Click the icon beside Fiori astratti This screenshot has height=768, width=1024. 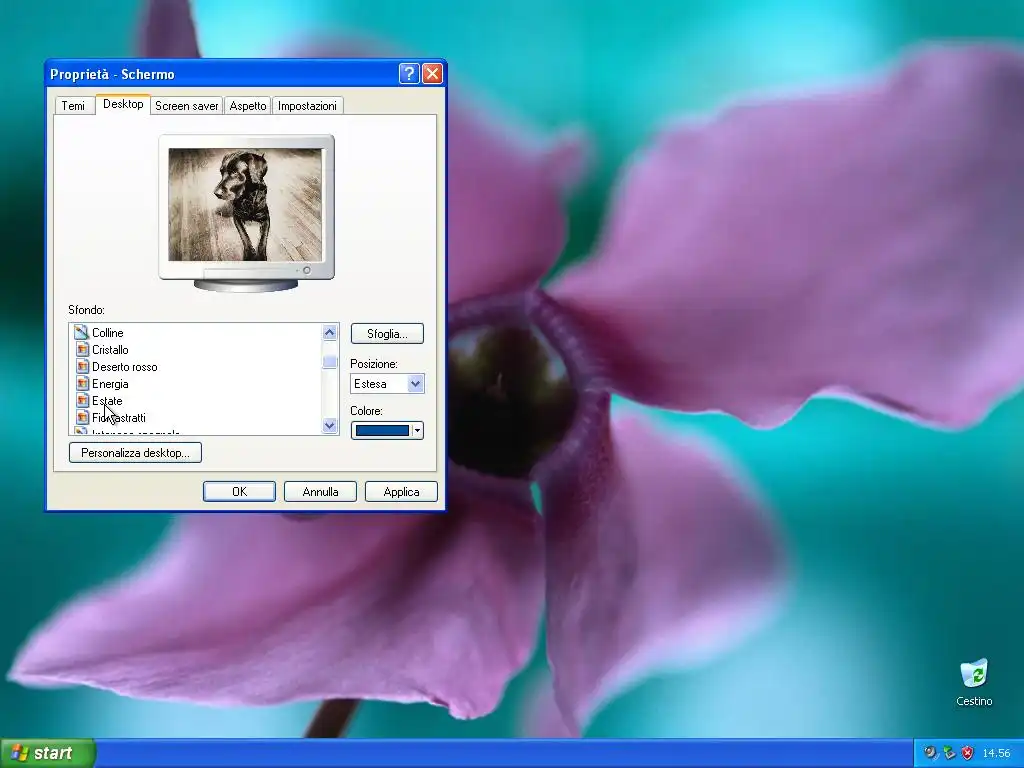pyautogui.click(x=82, y=417)
